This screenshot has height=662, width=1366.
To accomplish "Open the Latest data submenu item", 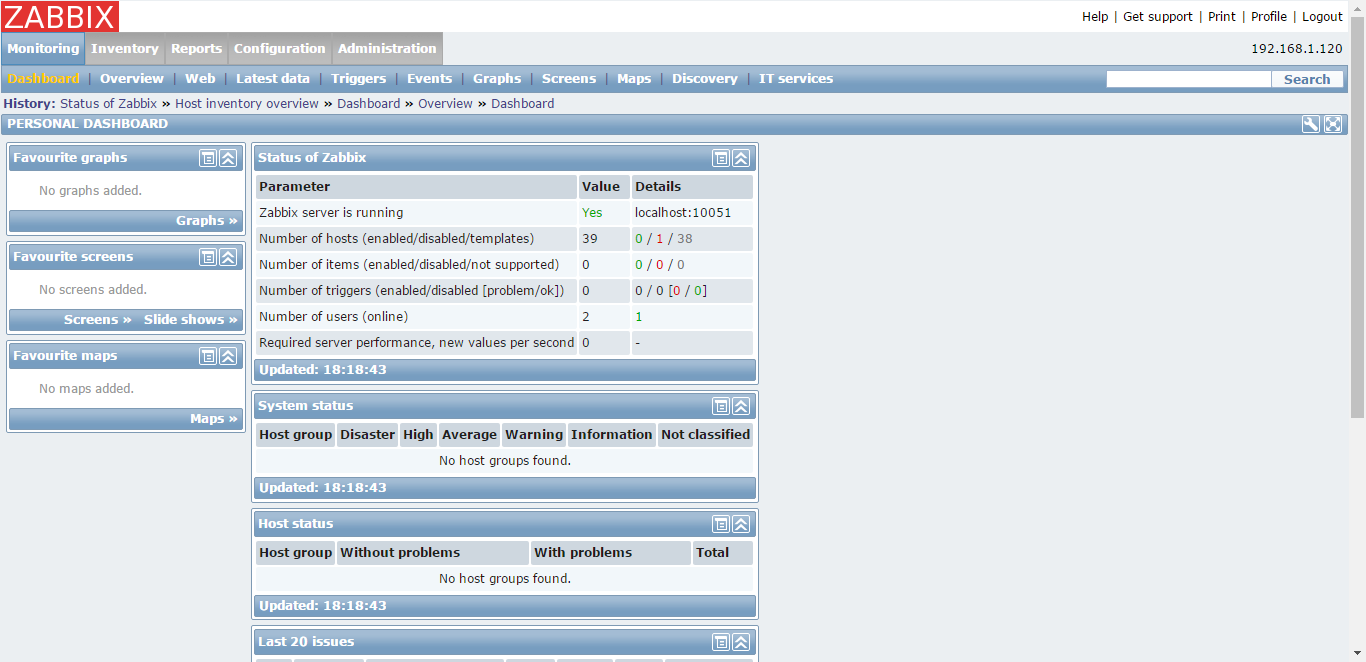I will [x=273, y=79].
